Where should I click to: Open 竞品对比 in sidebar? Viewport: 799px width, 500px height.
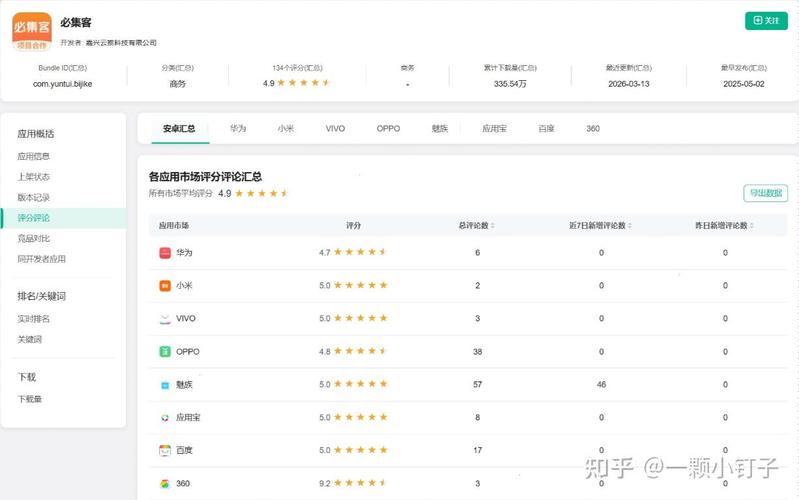click(x=34, y=239)
